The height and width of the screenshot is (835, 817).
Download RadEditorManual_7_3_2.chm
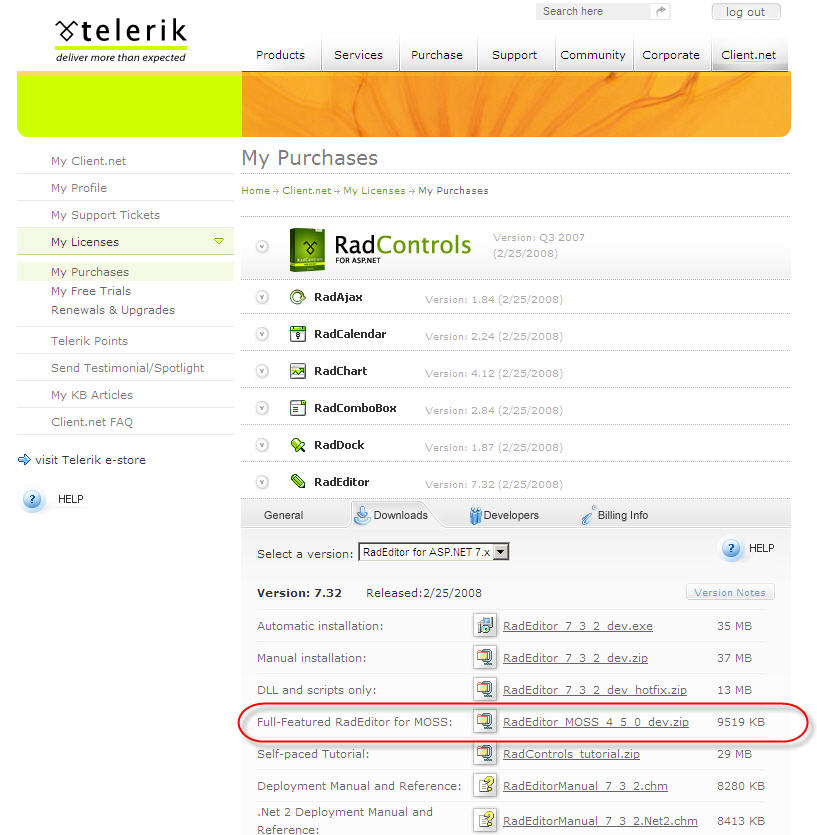pyautogui.click(x=585, y=785)
